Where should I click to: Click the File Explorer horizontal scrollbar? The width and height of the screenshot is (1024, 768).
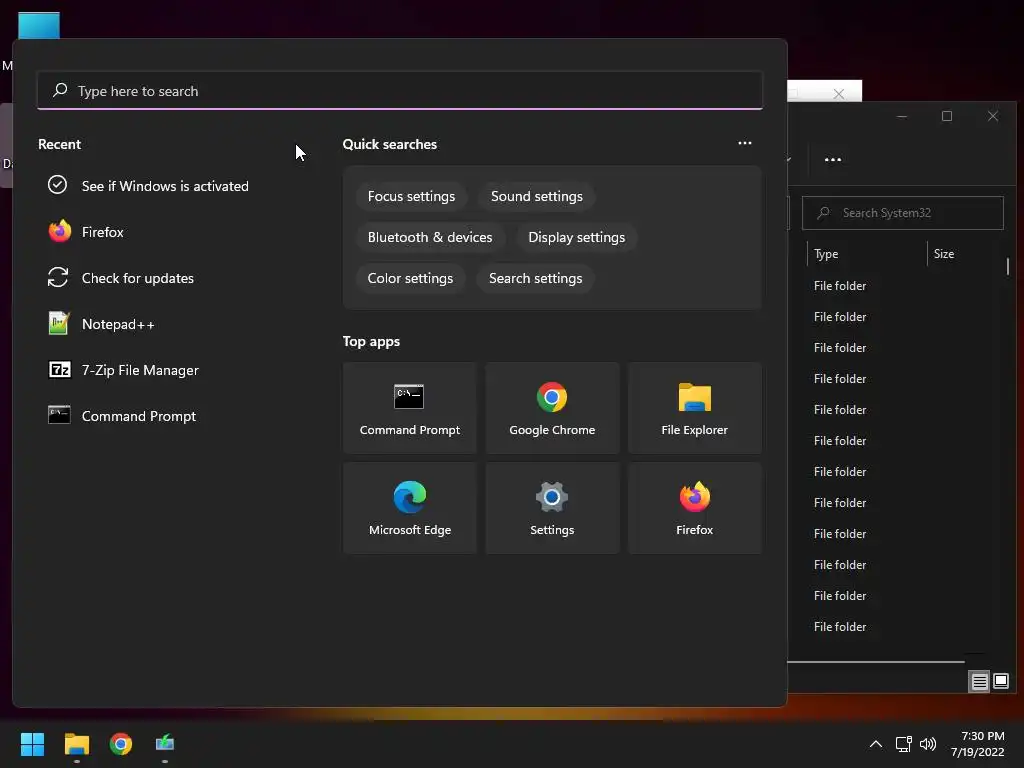pyautogui.click(x=876, y=662)
